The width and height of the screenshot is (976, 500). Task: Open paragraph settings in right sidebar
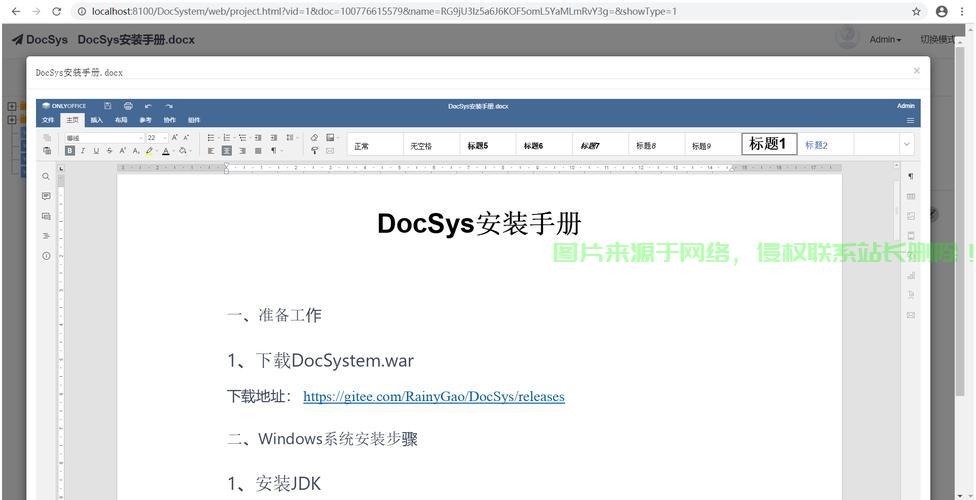911,177
